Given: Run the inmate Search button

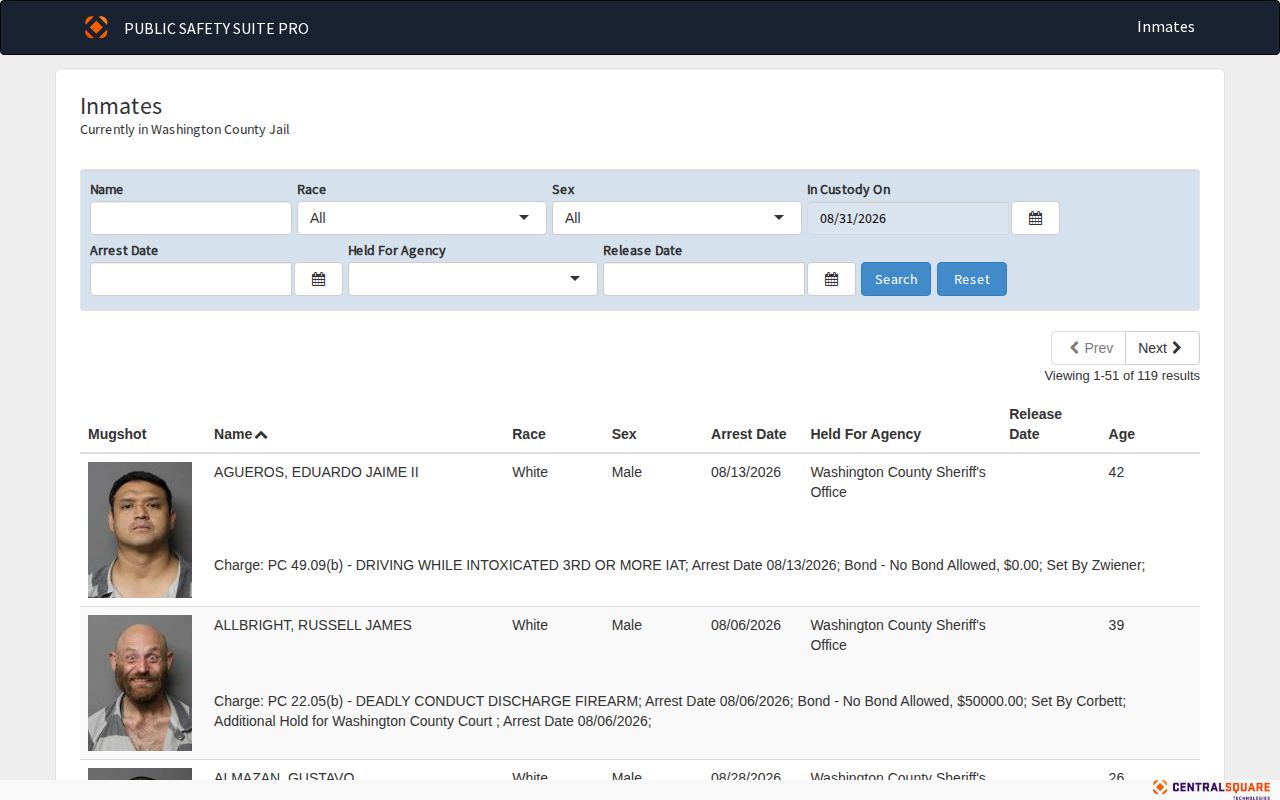Looking at the screenshot, I should [x=896, y=279].
